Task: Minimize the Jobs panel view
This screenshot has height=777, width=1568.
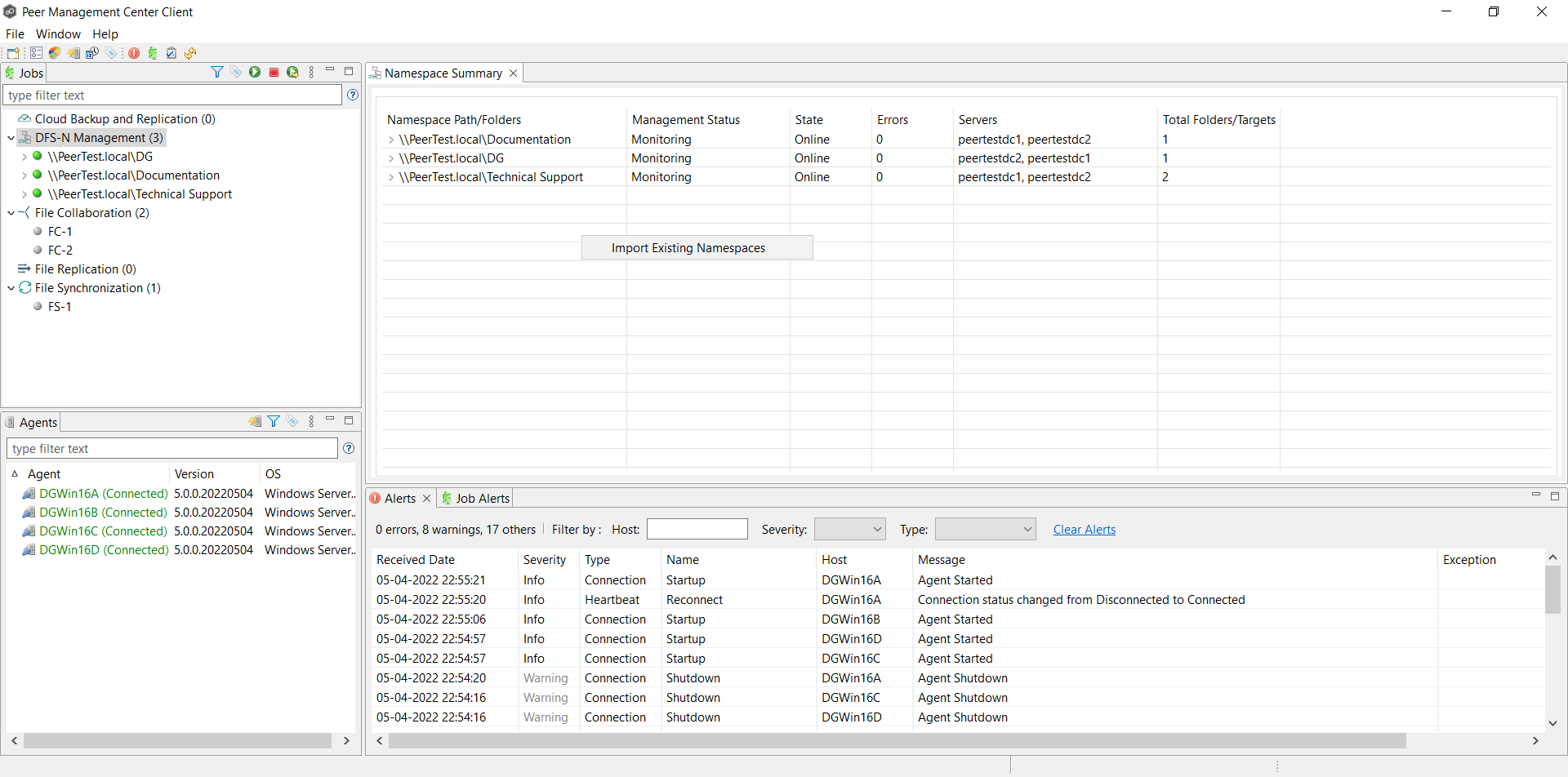Action: pyautogui.click(x=330, y=71)
